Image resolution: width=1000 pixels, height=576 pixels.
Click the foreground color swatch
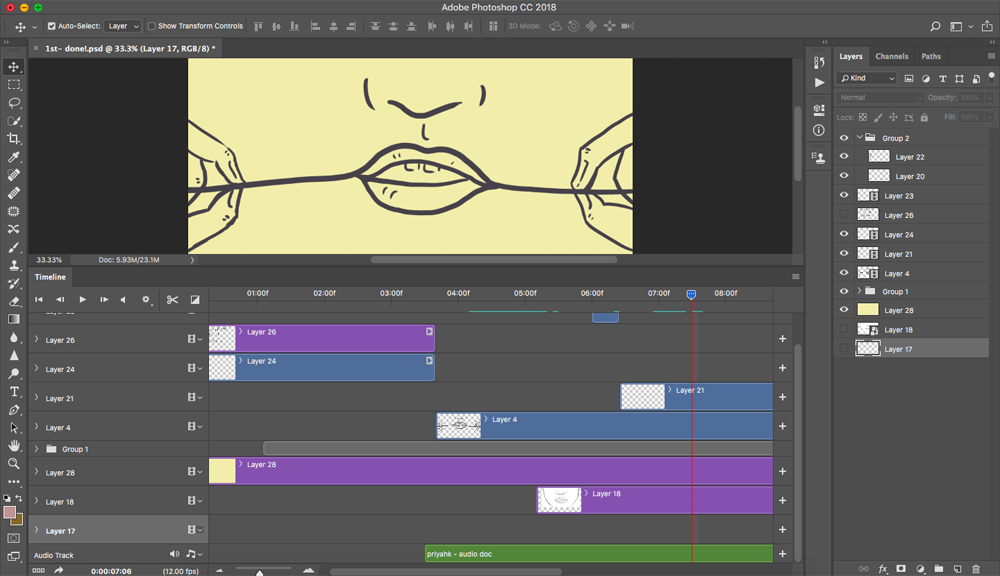(10, 512)
